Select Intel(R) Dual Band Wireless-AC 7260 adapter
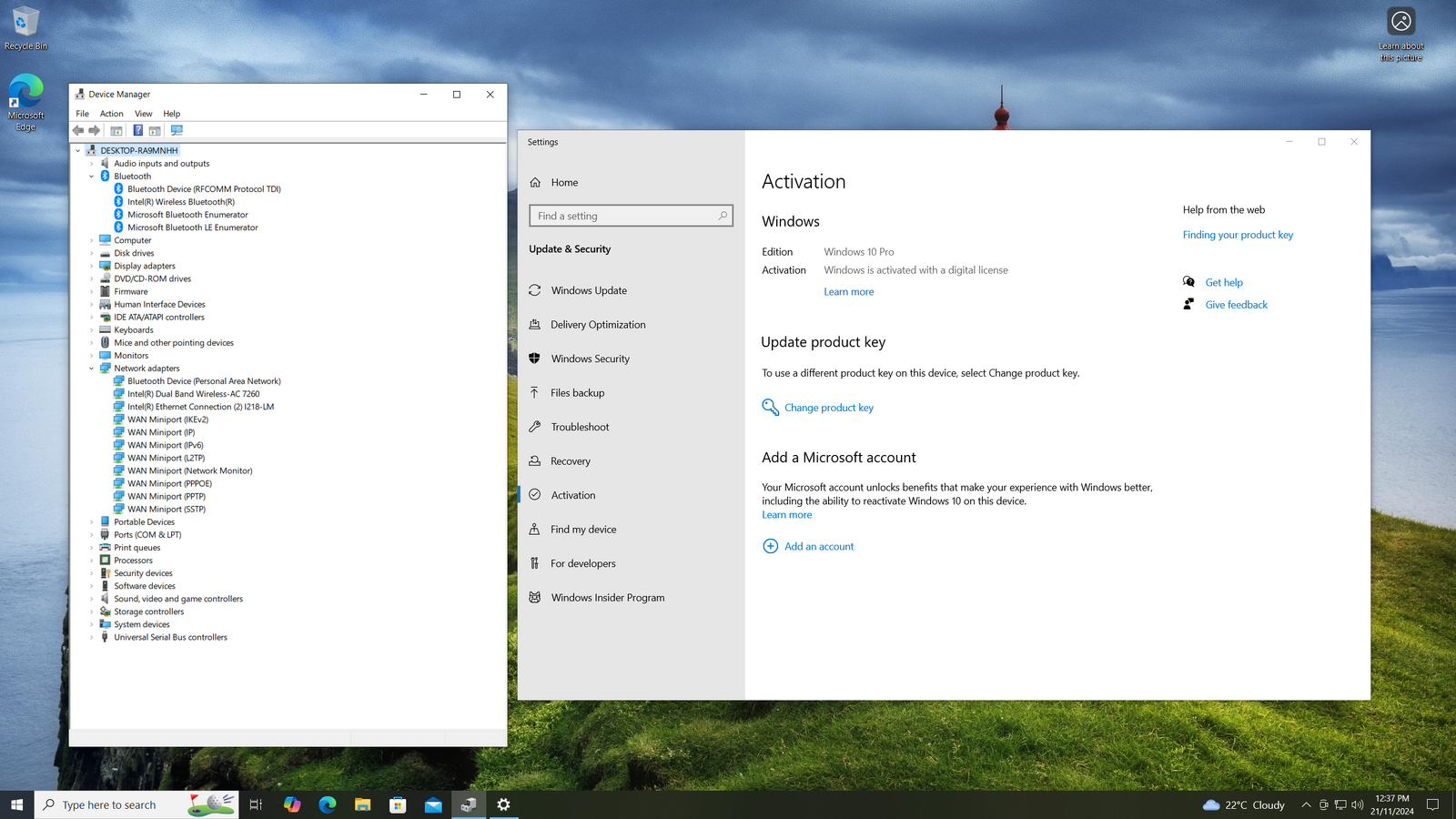This screenshot has height=819, width=1456. click(193, 394)
